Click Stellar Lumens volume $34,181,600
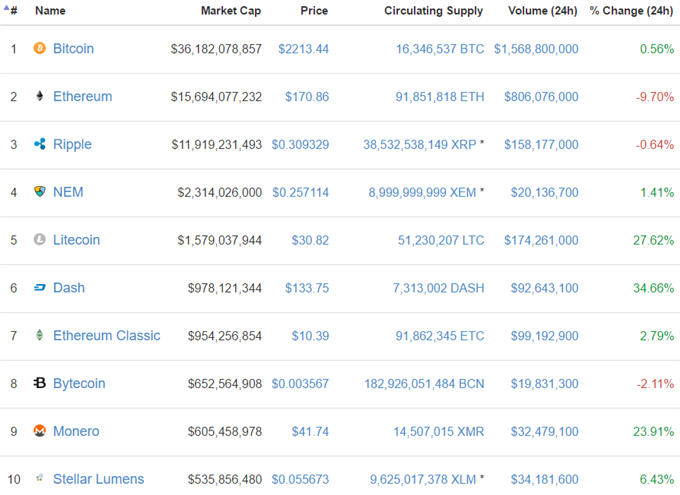 [544, 479]
